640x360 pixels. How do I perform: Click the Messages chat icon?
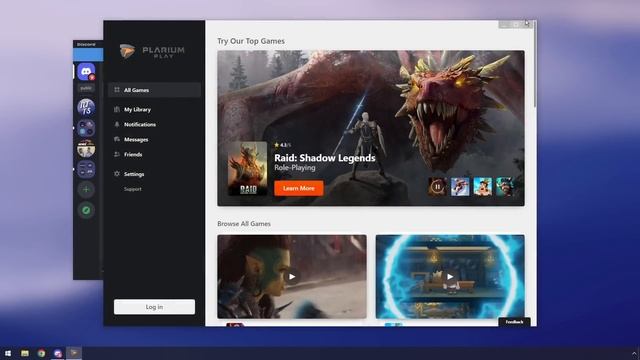(x=117, y=140)
